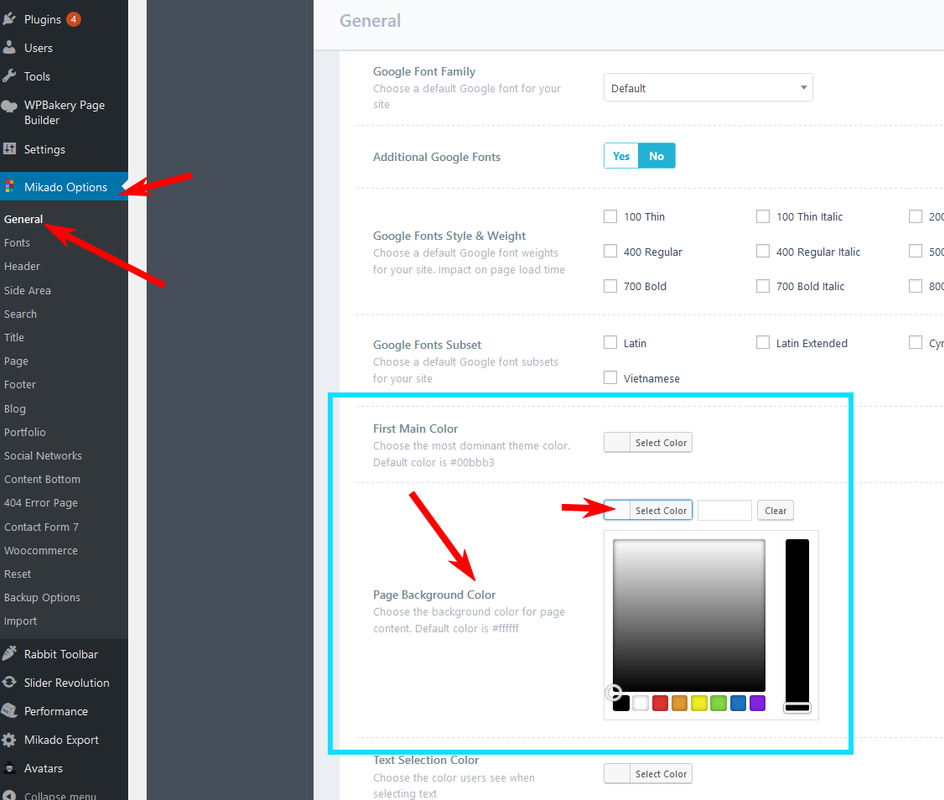944x800 pixels.
Task: Click Select Color for Page Background Color
Action: 648,510
